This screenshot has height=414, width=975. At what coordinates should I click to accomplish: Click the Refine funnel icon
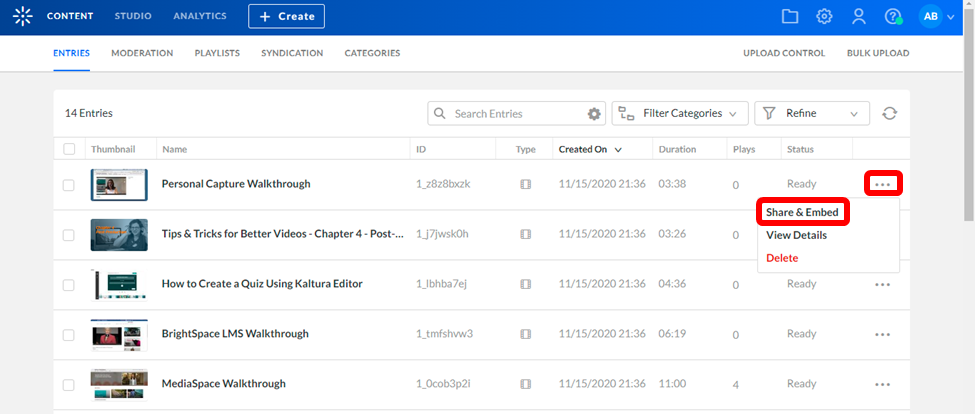click(769, 114)
